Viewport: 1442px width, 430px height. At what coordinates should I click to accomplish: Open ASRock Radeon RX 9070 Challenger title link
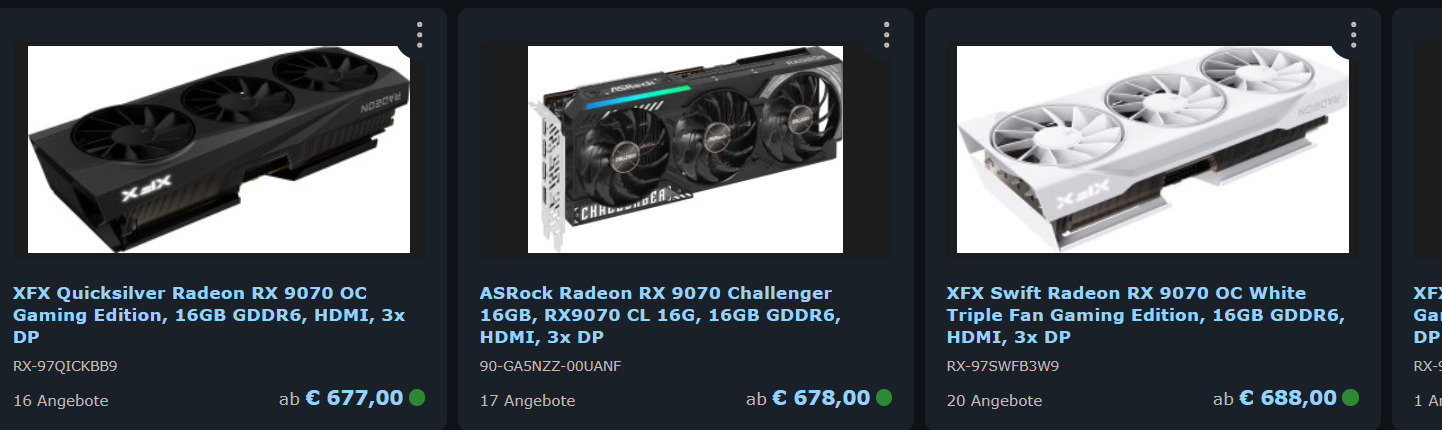(661, 315)
